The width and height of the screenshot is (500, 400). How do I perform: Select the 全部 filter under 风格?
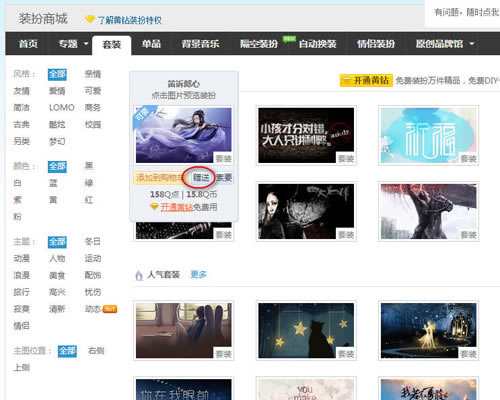click(57, 74)
